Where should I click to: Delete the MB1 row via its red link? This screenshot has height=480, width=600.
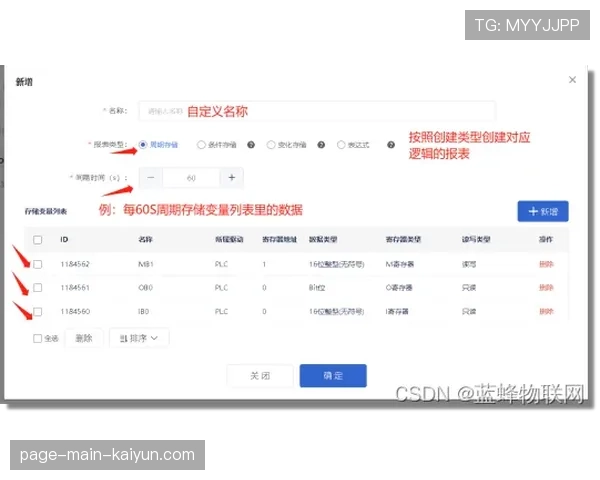(546, 264)
